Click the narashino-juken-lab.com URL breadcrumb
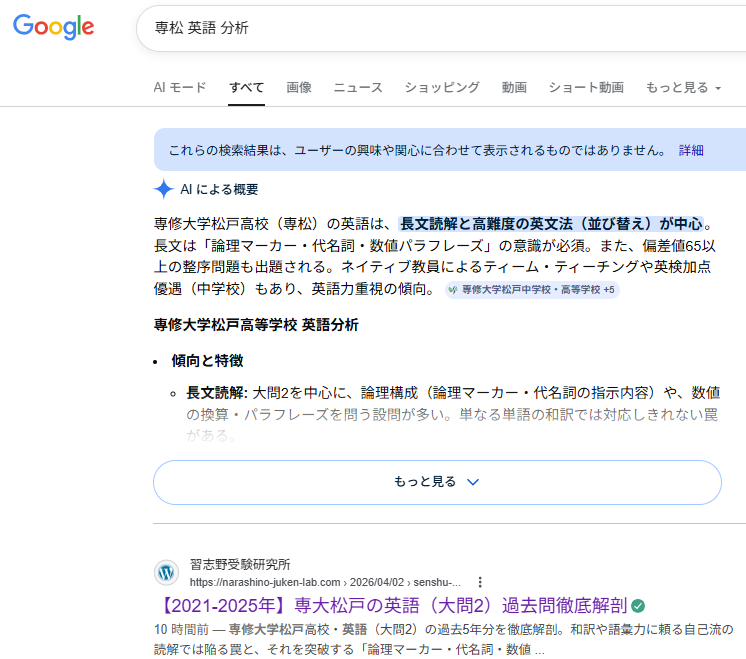 pyautogui.click(x=325, y=582)
